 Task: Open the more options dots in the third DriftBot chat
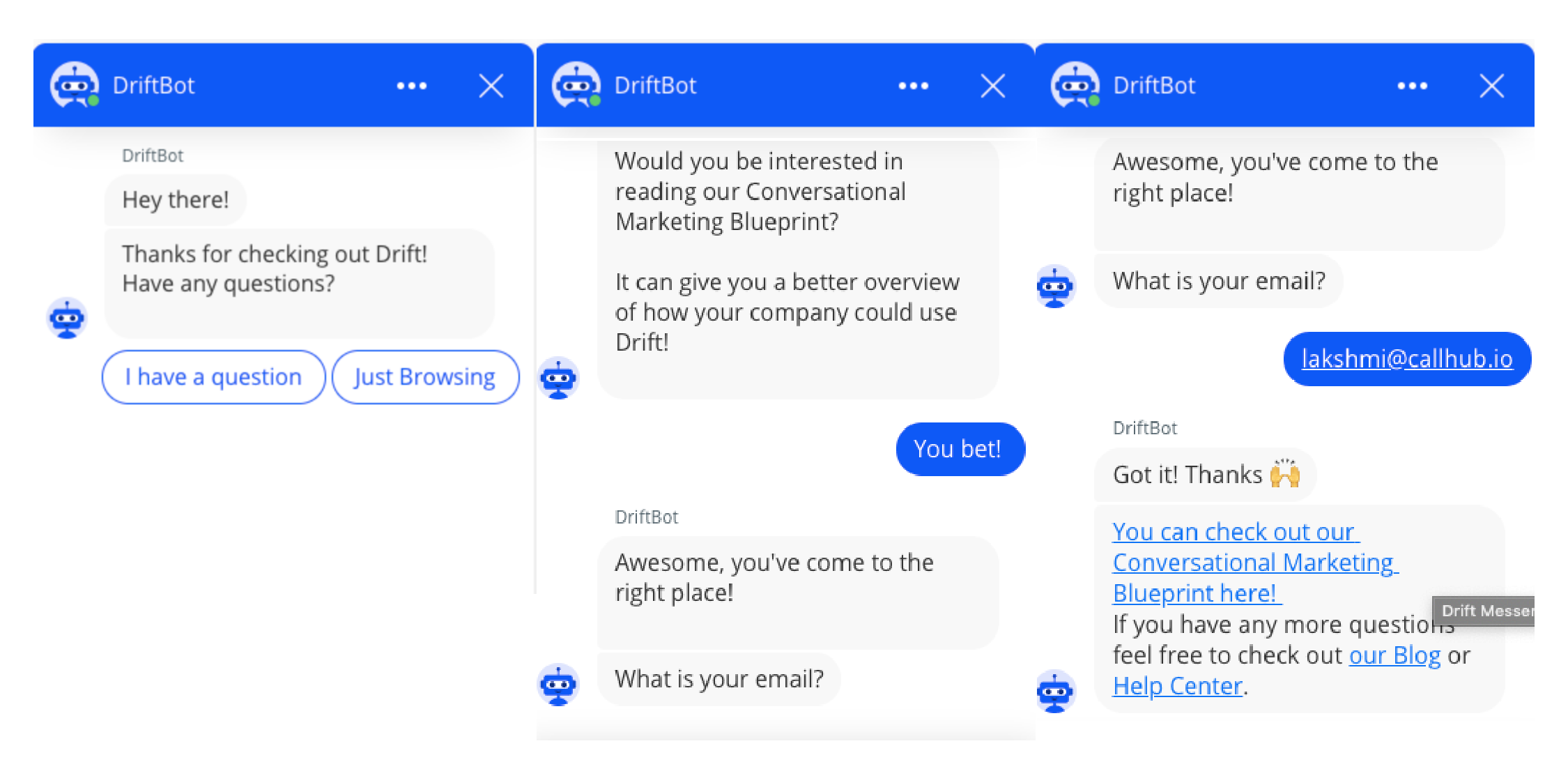coord(1413,86)
